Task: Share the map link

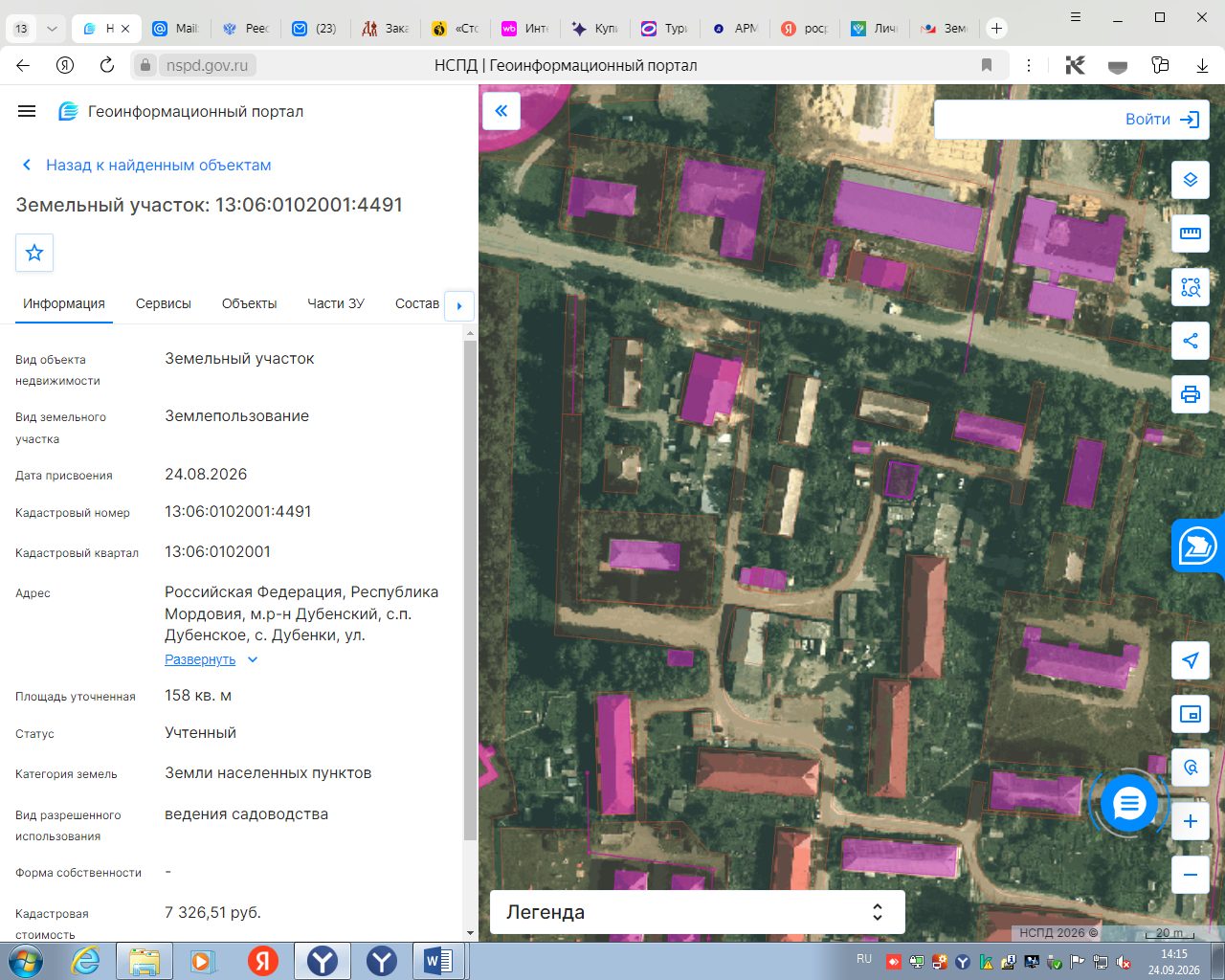Action: 1191,341
